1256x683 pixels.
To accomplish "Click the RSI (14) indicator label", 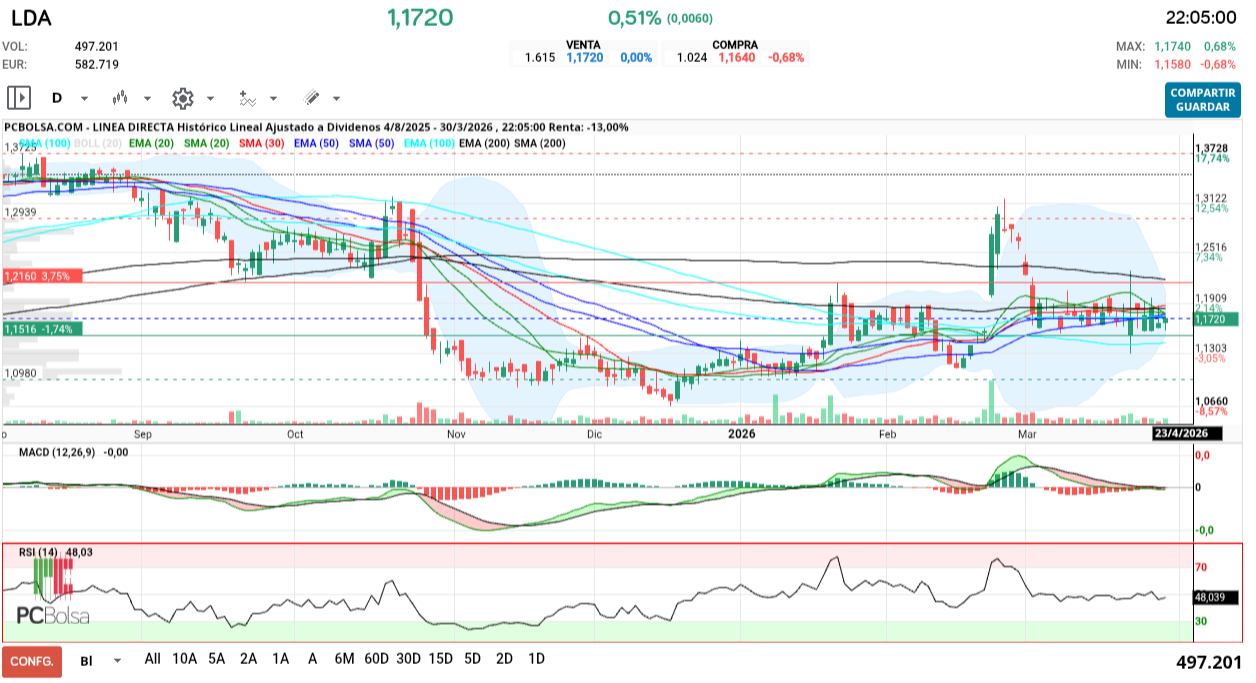I will [x=38, y=549].
